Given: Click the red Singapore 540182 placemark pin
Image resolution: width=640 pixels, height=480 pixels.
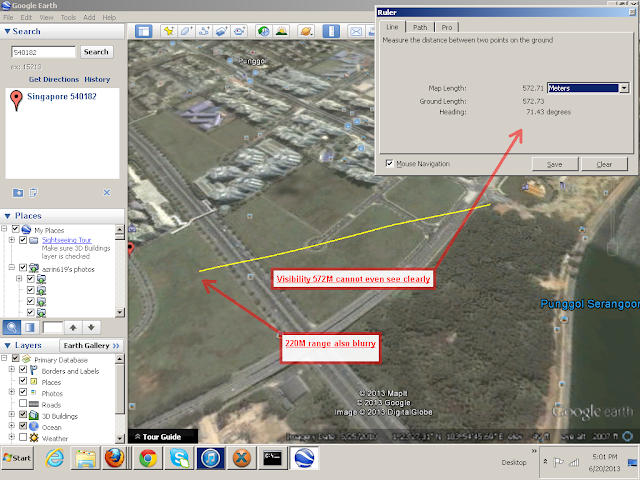Looking at the screenshot, I should [16, 100].
